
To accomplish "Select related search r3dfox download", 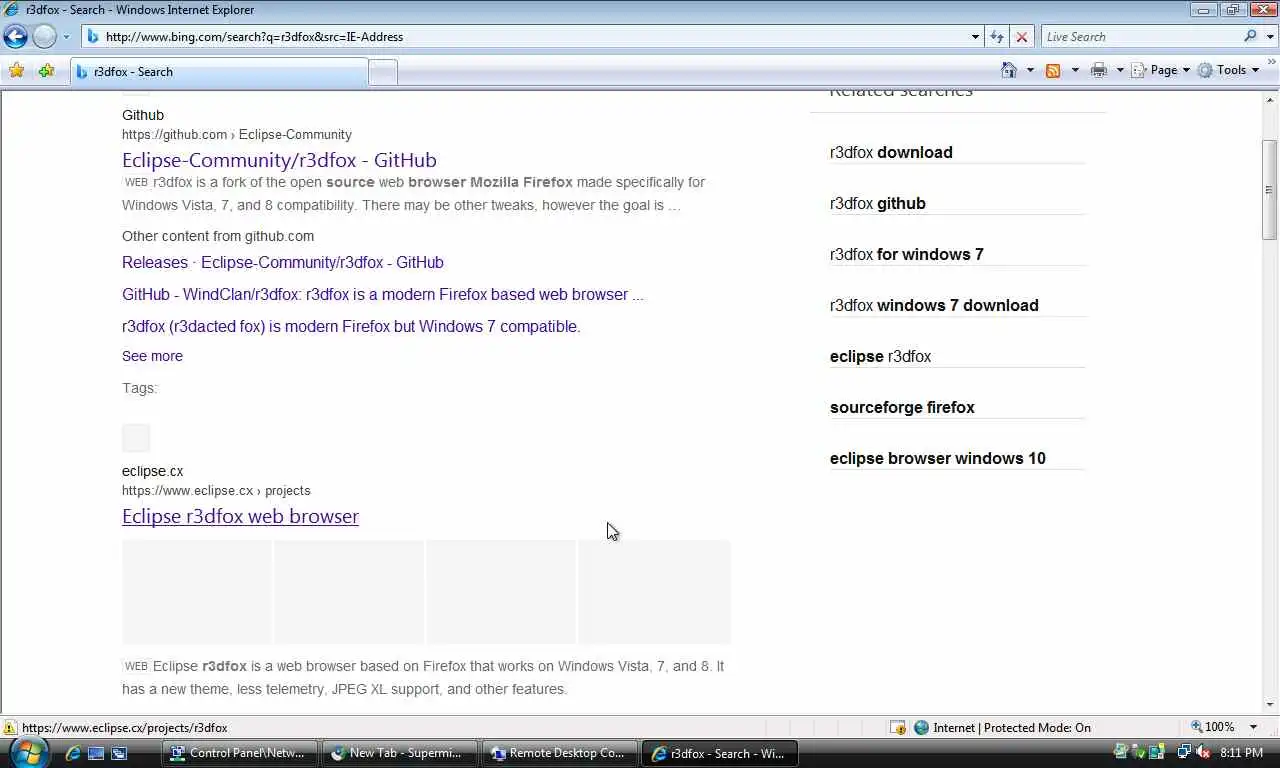I will click(891, 152).
